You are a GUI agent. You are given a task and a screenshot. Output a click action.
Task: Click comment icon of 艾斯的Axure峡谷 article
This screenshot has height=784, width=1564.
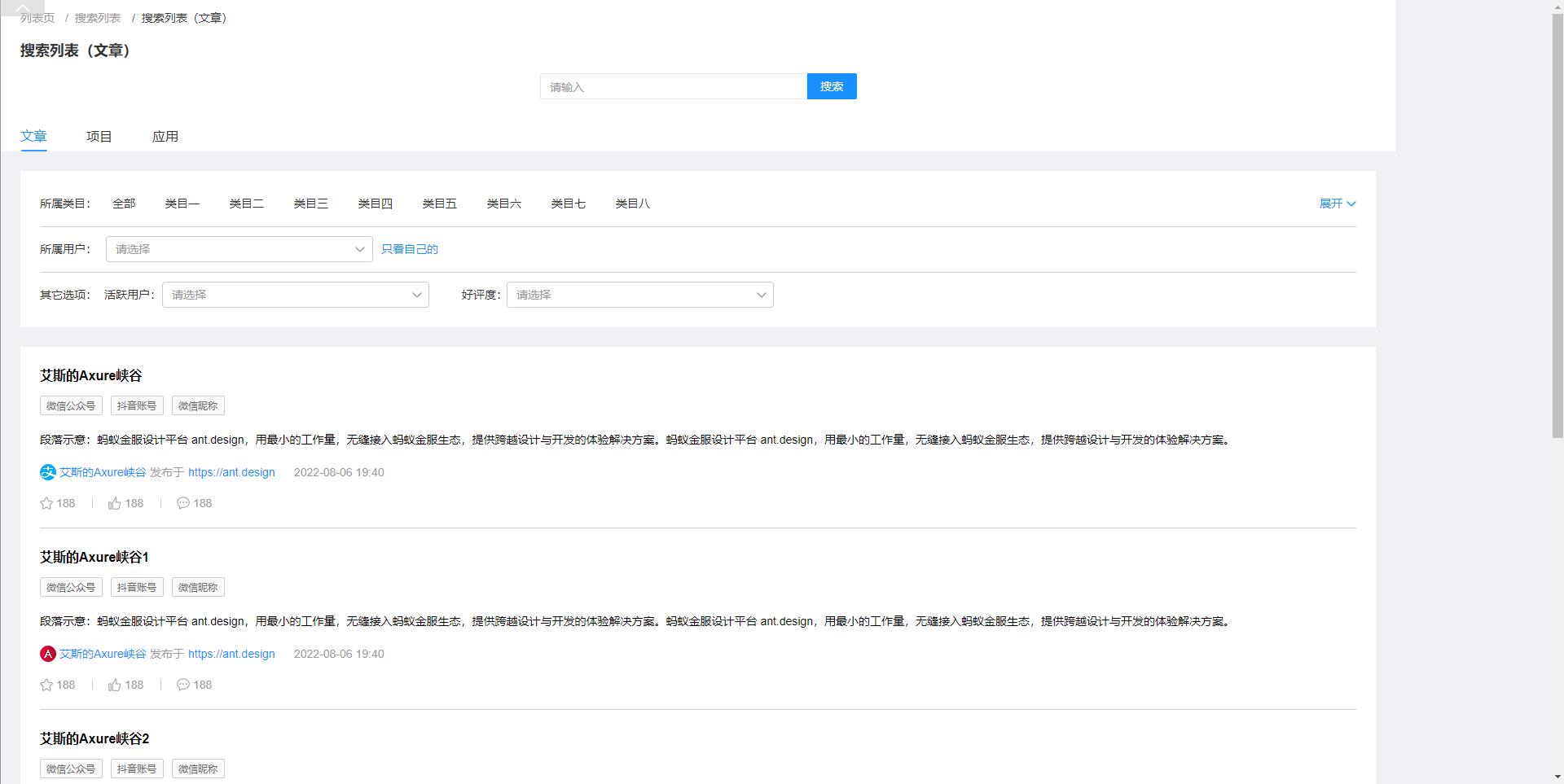(x=183, y=503)
